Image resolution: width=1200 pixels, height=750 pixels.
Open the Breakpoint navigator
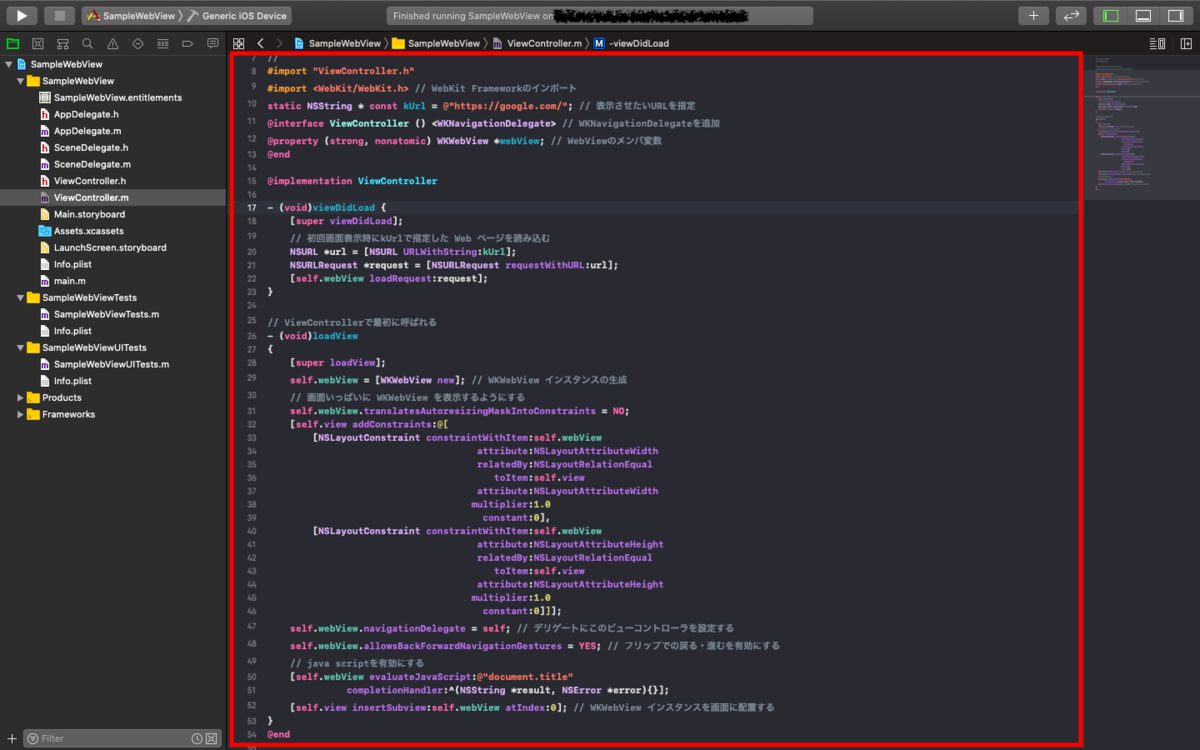tap(188, 43)
